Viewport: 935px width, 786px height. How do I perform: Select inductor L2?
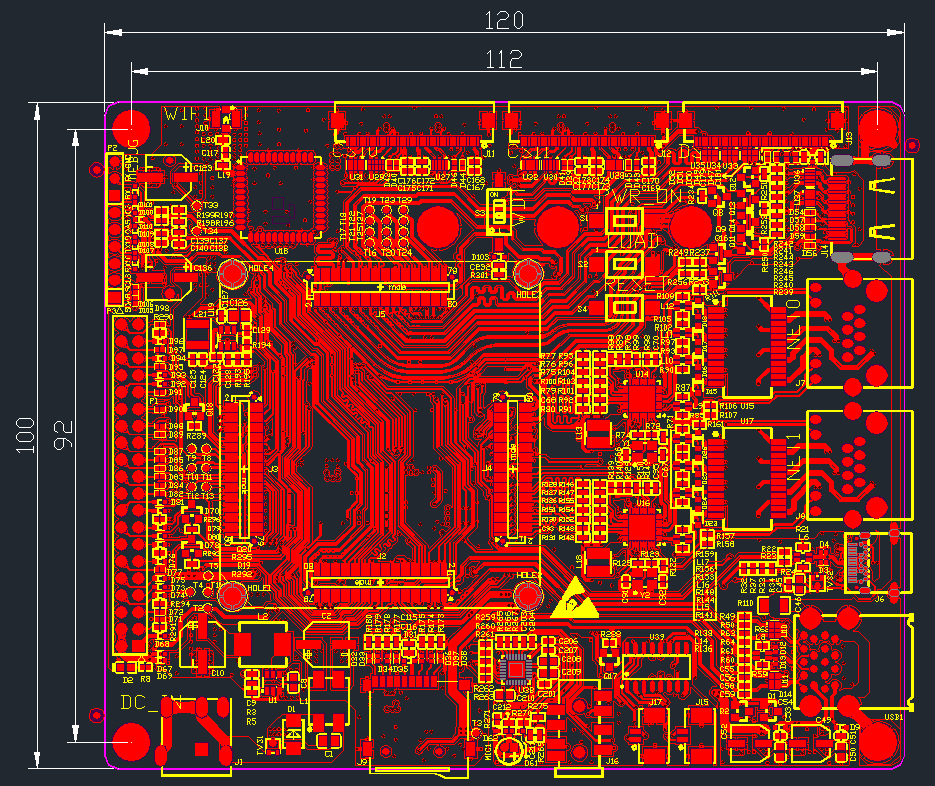[x=263, y=644]
